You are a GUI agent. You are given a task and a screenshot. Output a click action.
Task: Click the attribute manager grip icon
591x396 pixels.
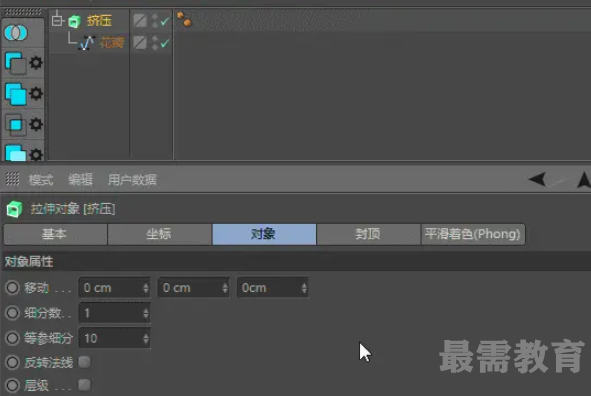pyautogui.click(x=12, y=179)
